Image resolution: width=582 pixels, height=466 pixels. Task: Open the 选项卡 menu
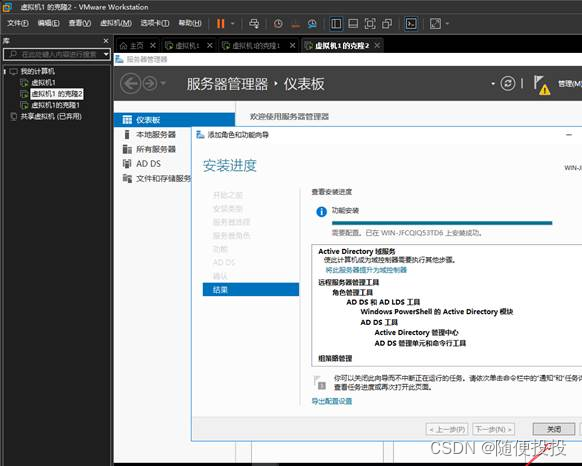pos(155,23)
